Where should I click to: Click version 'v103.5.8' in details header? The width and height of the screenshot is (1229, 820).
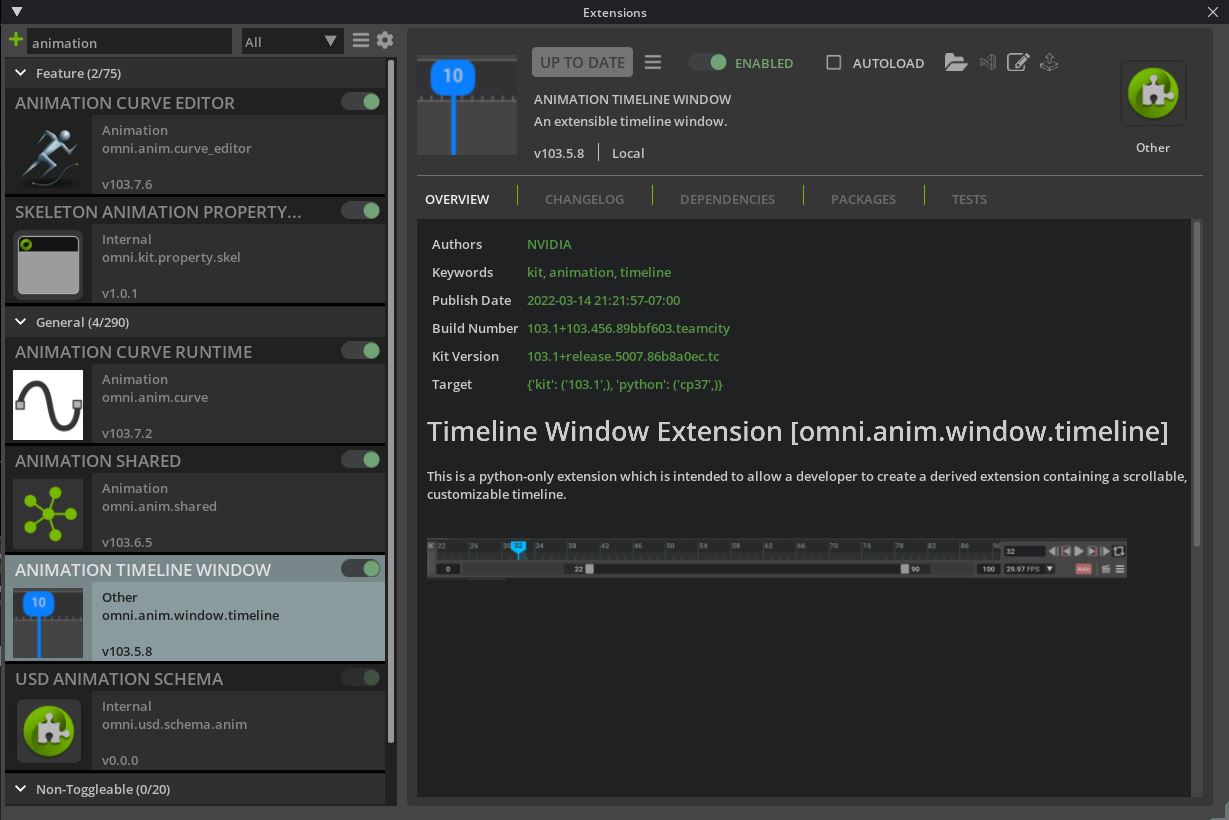point(559,153)
